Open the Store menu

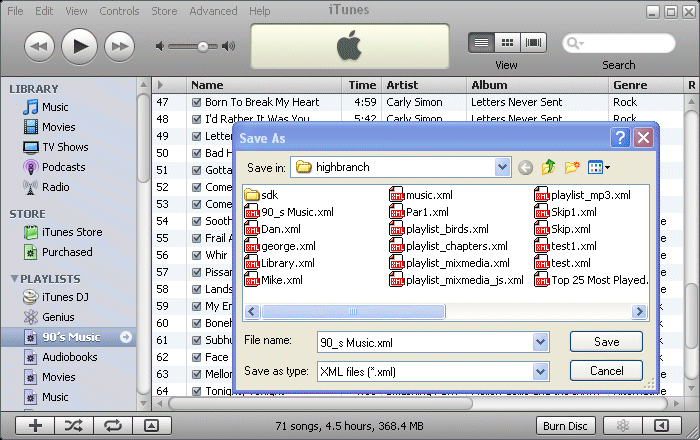(x=164, y=11)
